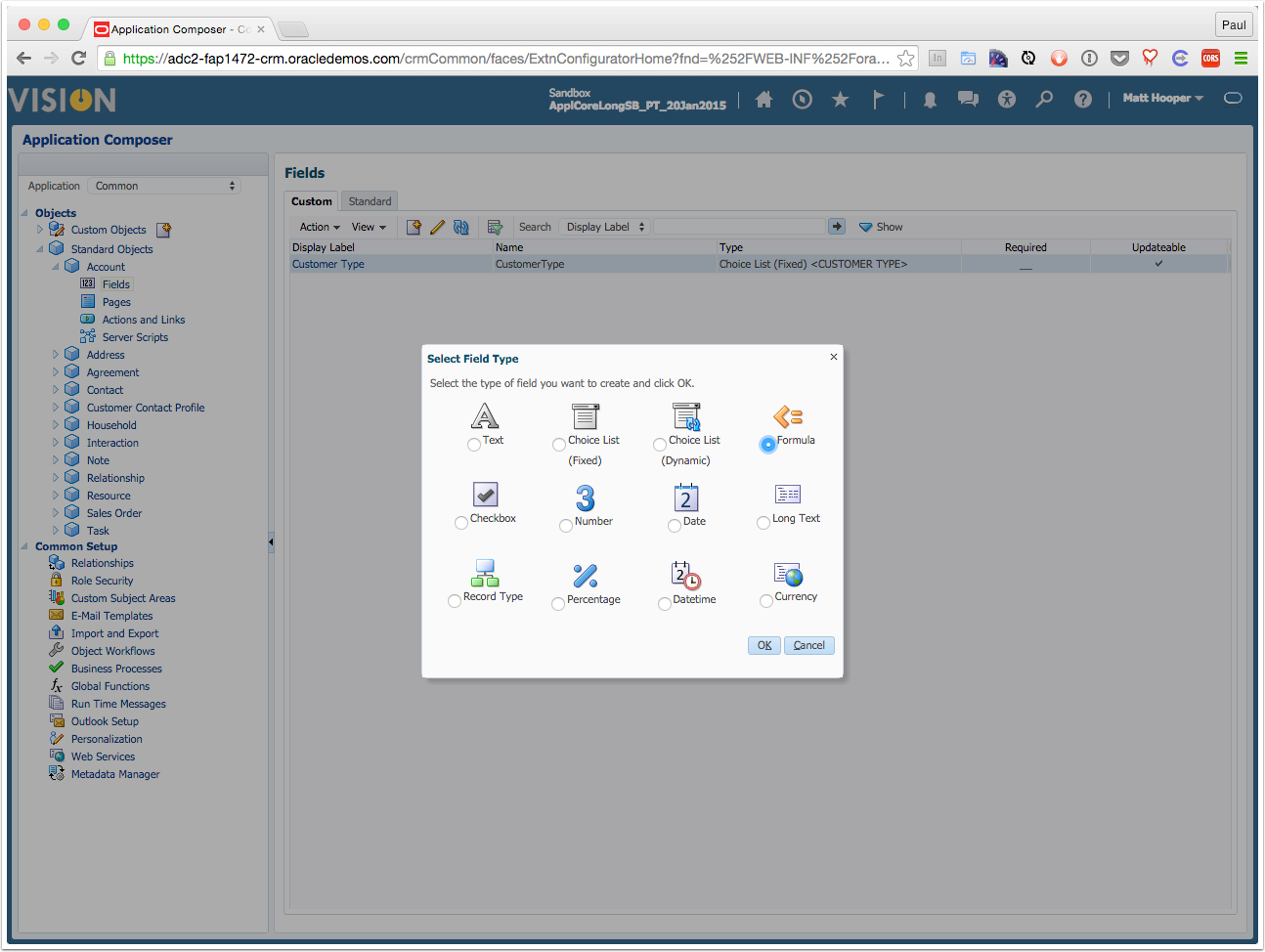
Task: Select the Customer Type row
Action: point(760,264)
